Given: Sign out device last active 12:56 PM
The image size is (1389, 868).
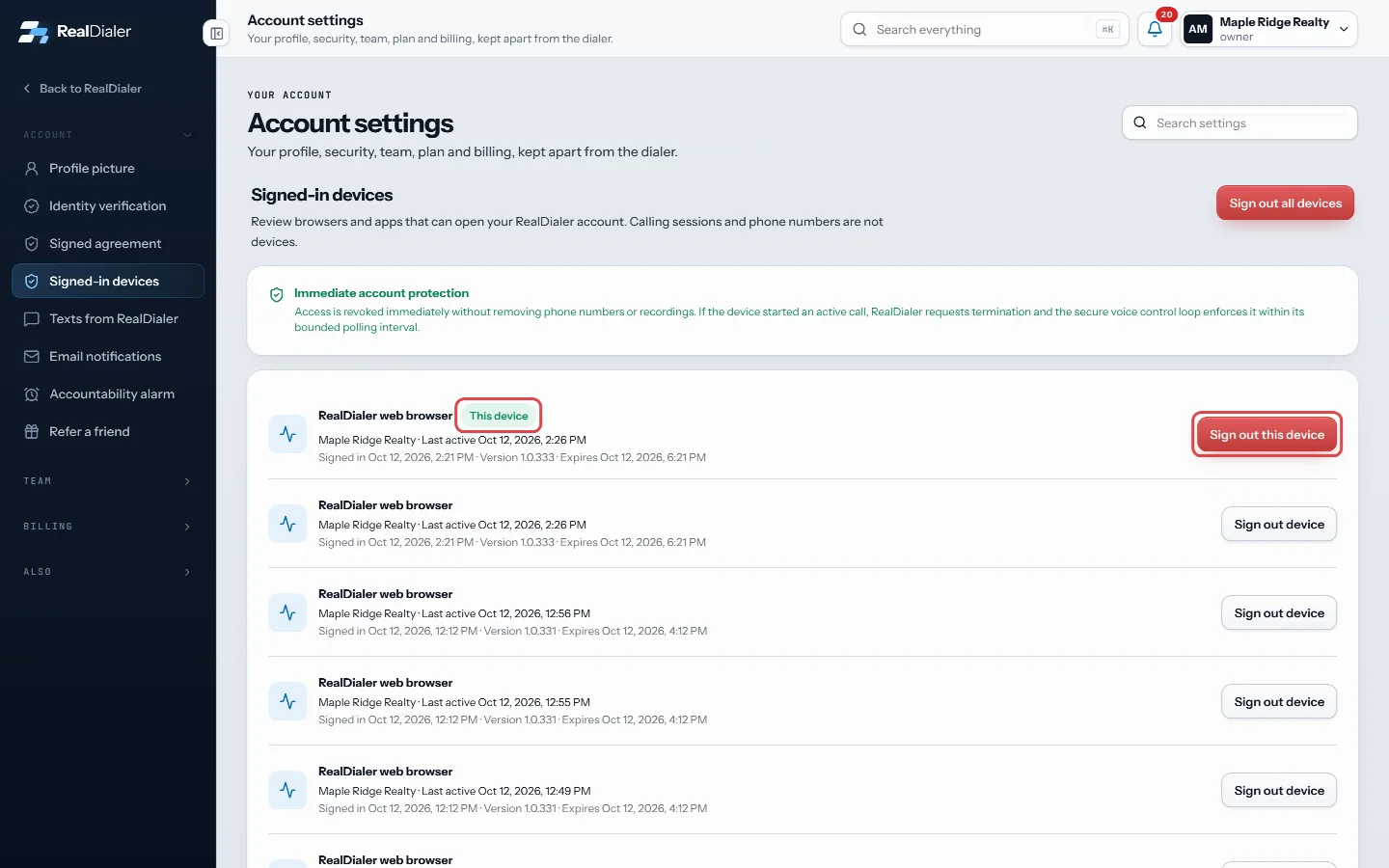Looking at the screenshot, I should click(1279, 612).
